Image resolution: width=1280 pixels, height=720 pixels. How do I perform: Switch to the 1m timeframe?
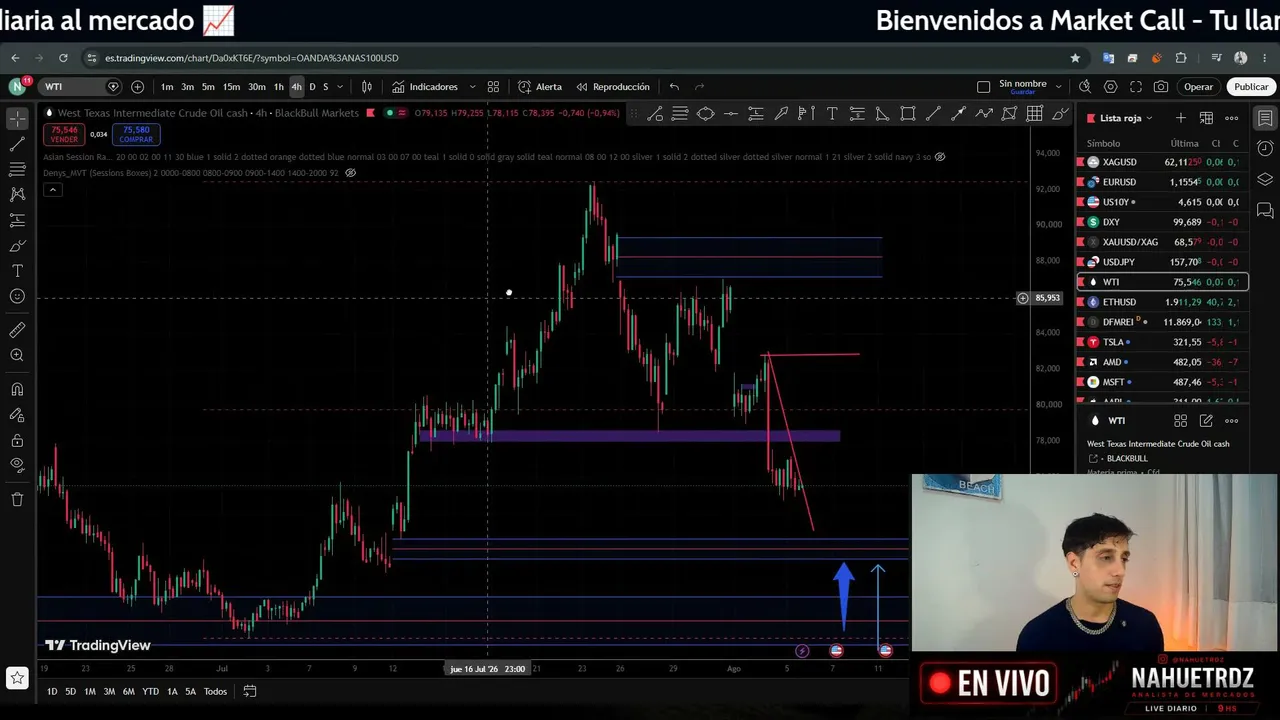click(167, 87)
